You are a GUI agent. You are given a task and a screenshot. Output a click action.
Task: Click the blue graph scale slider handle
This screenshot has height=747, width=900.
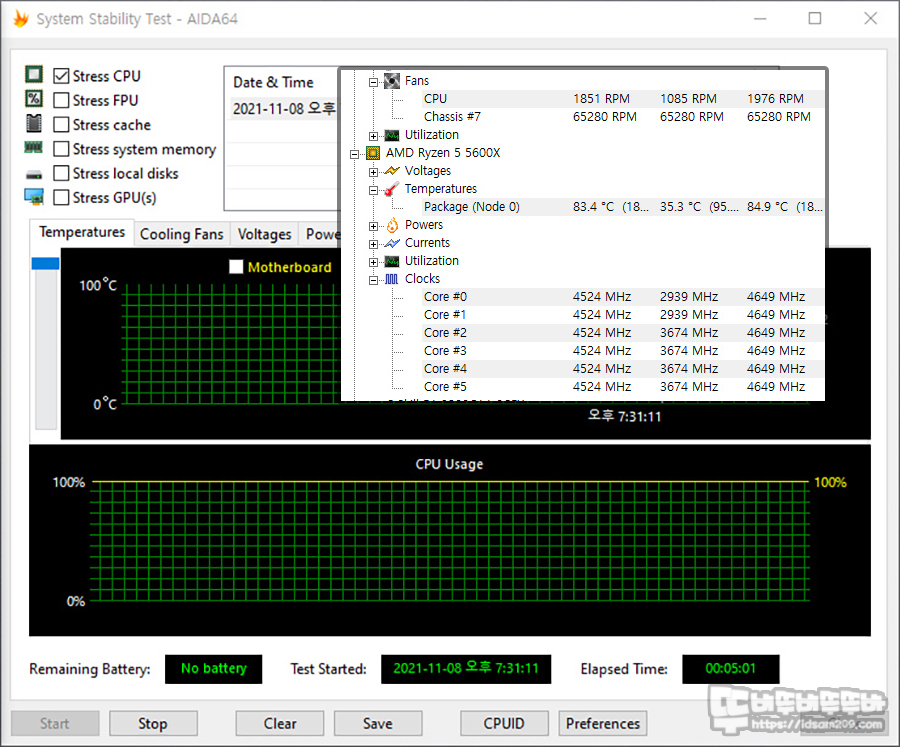pos(45,264)
